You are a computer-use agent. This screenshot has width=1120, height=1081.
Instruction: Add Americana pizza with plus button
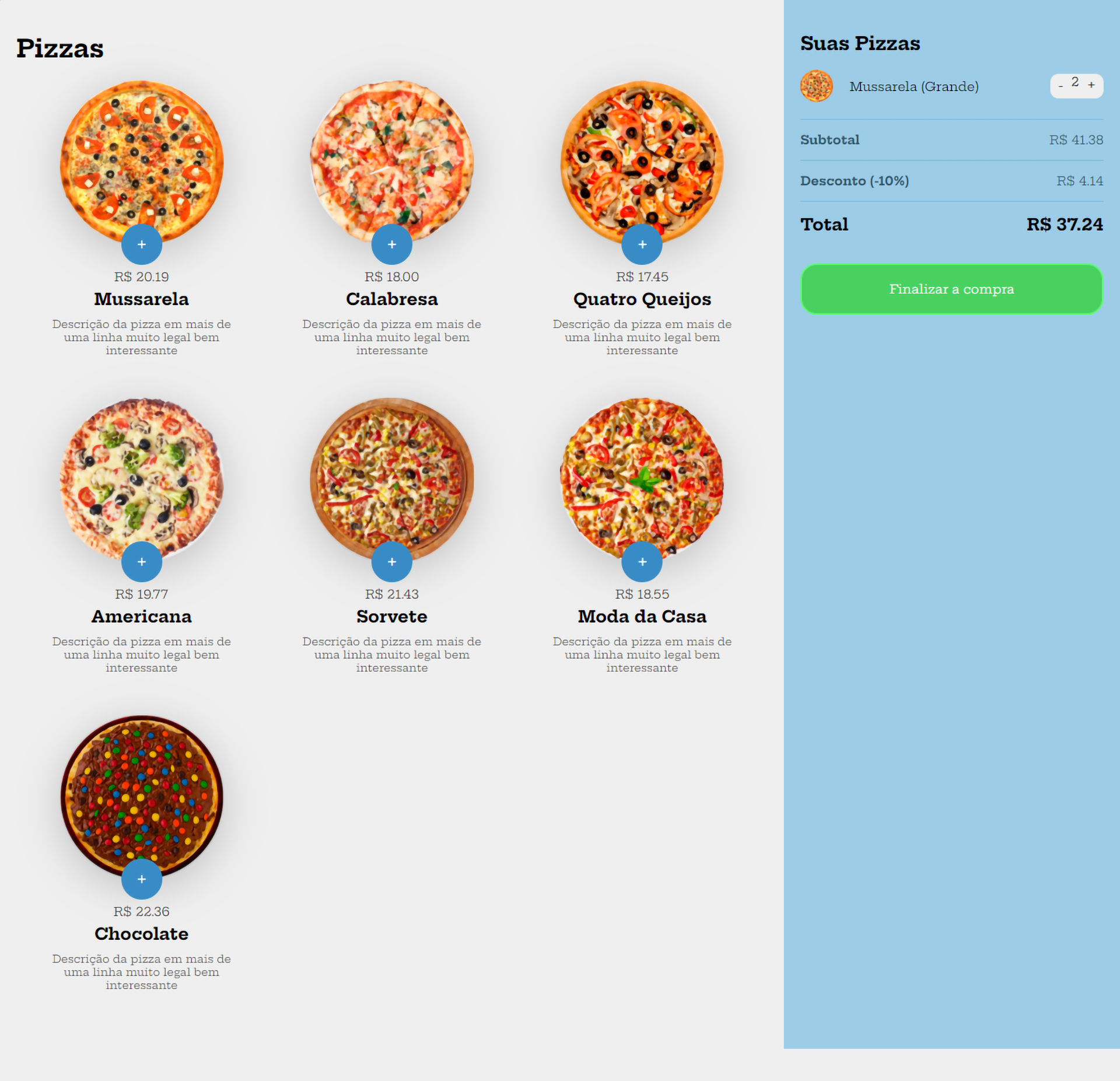142,562
